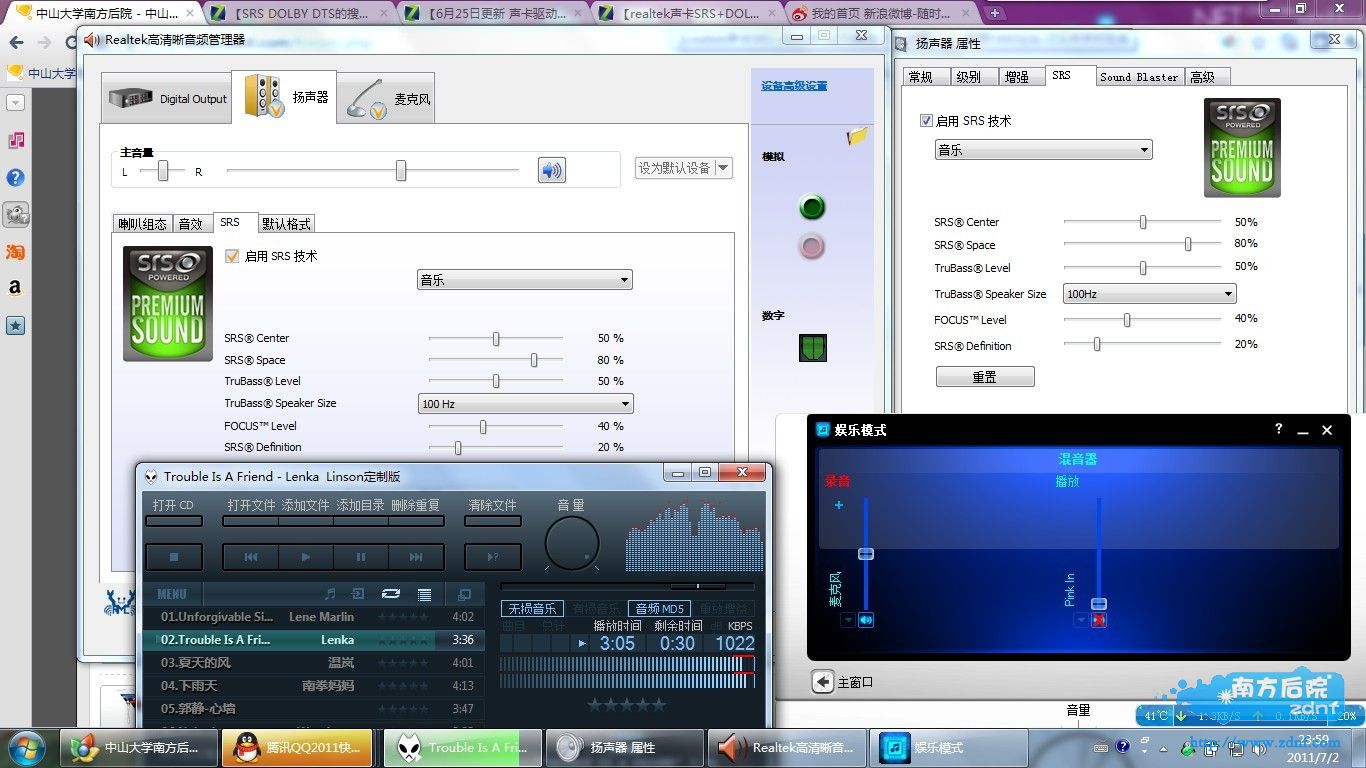
Task: Open the Windows Start button
Action: pos(27,747)
